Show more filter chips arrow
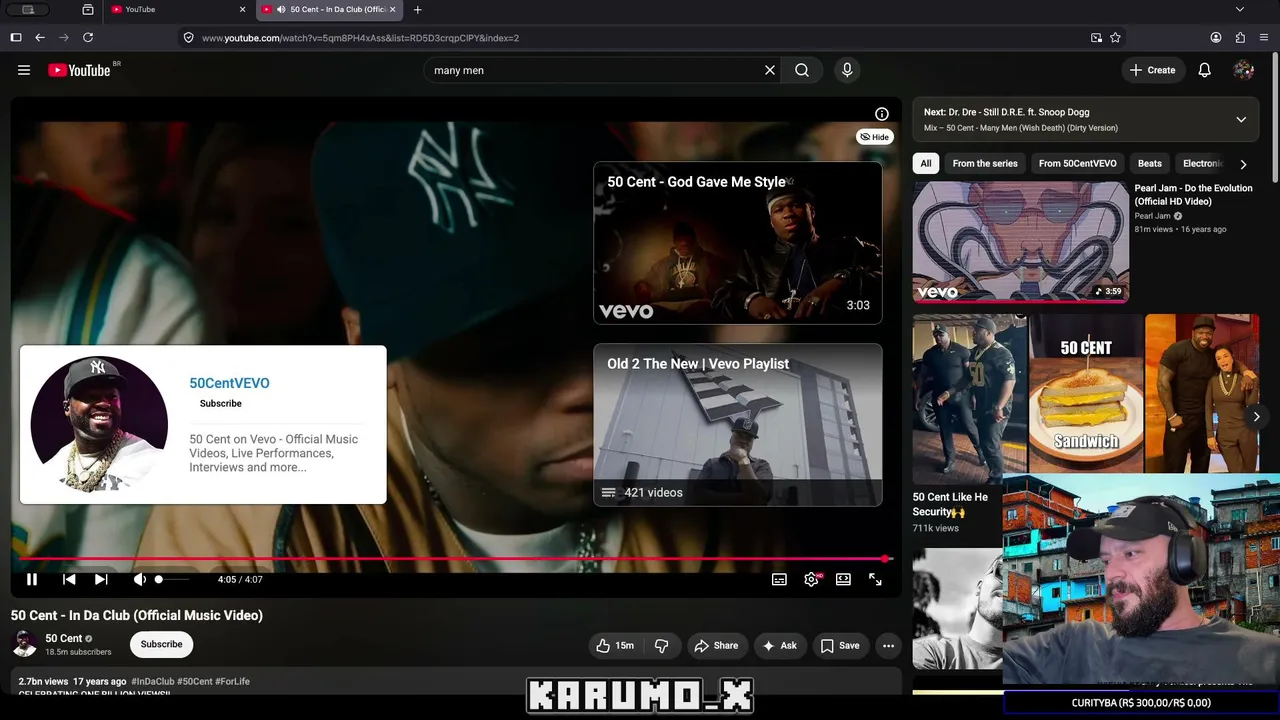 [1243, 164]
